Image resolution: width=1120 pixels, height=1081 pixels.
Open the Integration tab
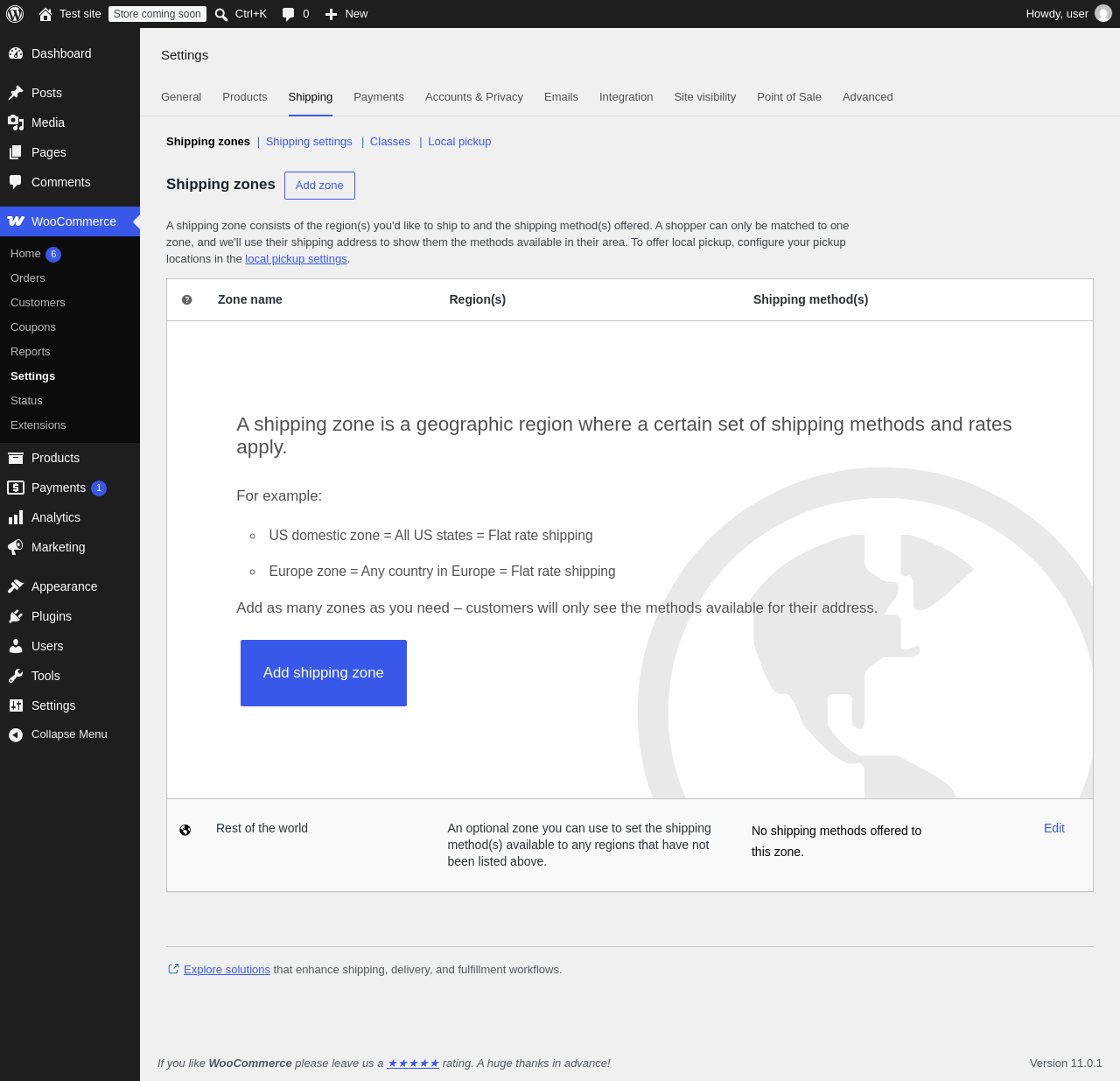tap(626, 97)
